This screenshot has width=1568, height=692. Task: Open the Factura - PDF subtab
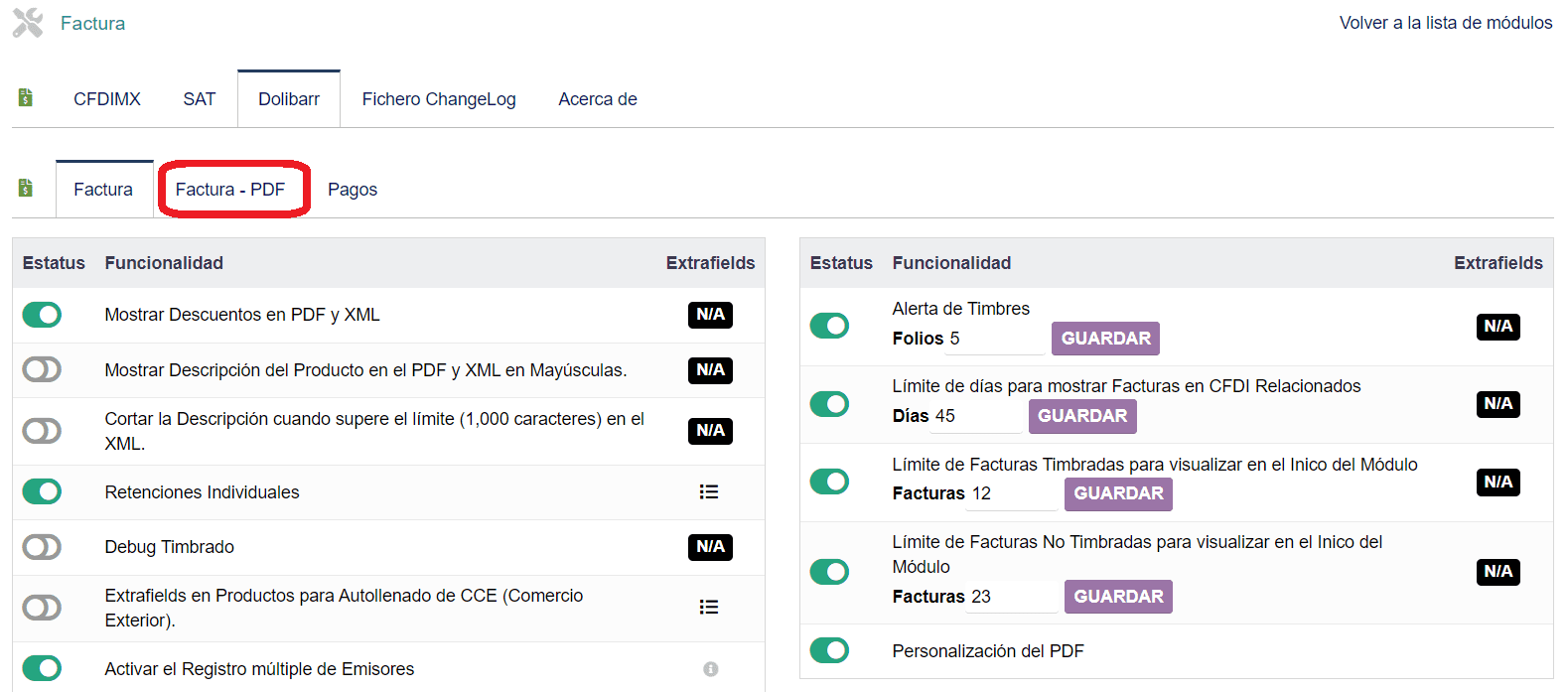tap(230, 190)
